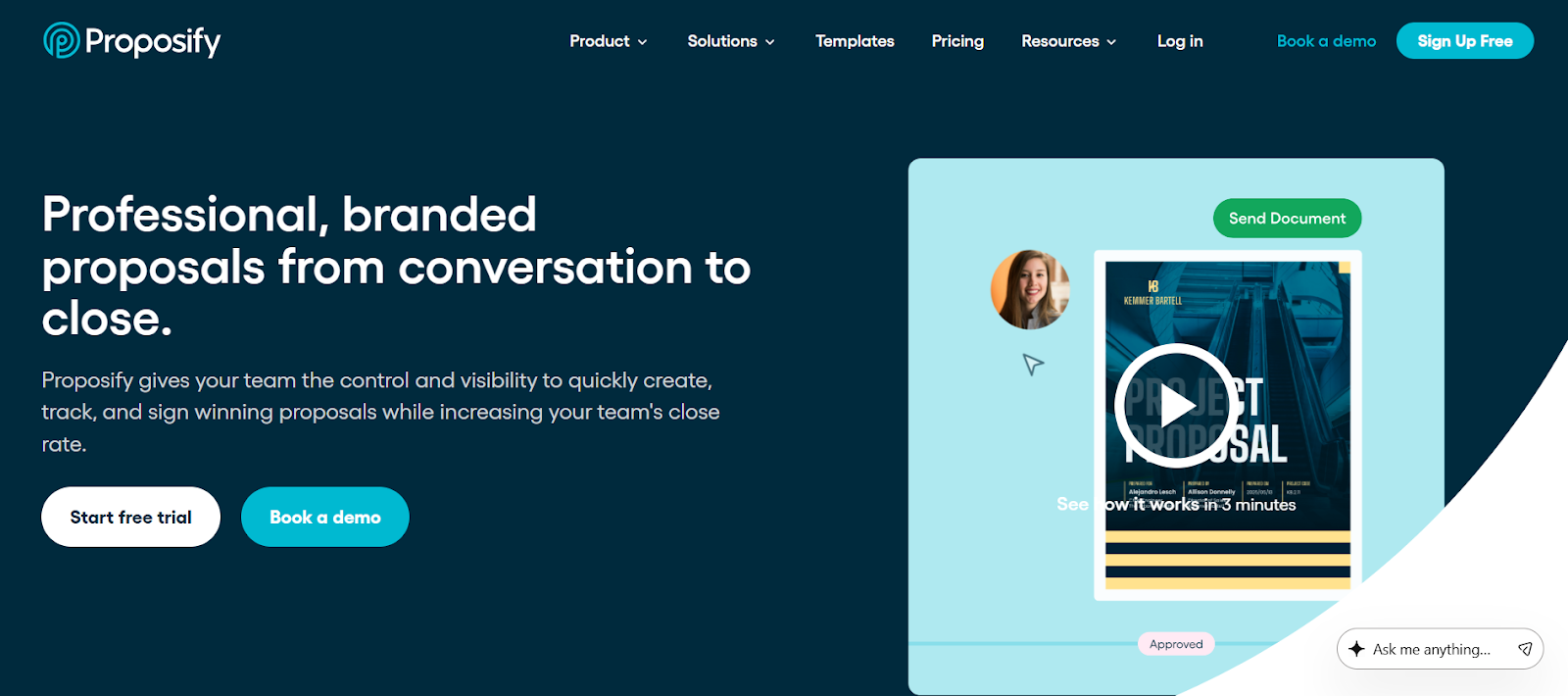
Task: Click the Professional, branded proposals headline
Action: [x=396, y=266]
